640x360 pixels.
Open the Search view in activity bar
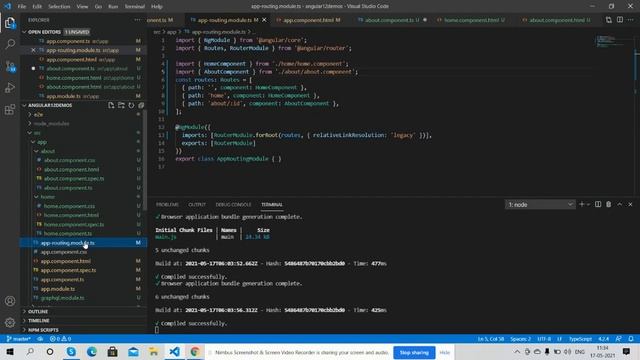point(10,44)
